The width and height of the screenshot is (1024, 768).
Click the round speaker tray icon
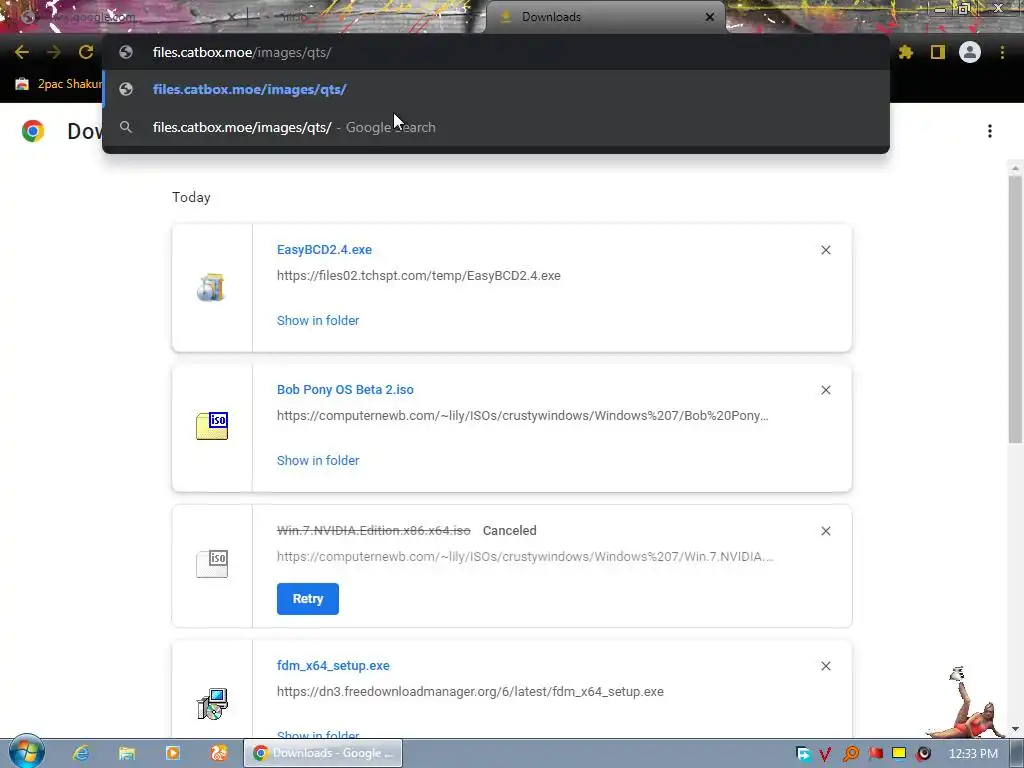pyautogui.click(x=924, y=754)
